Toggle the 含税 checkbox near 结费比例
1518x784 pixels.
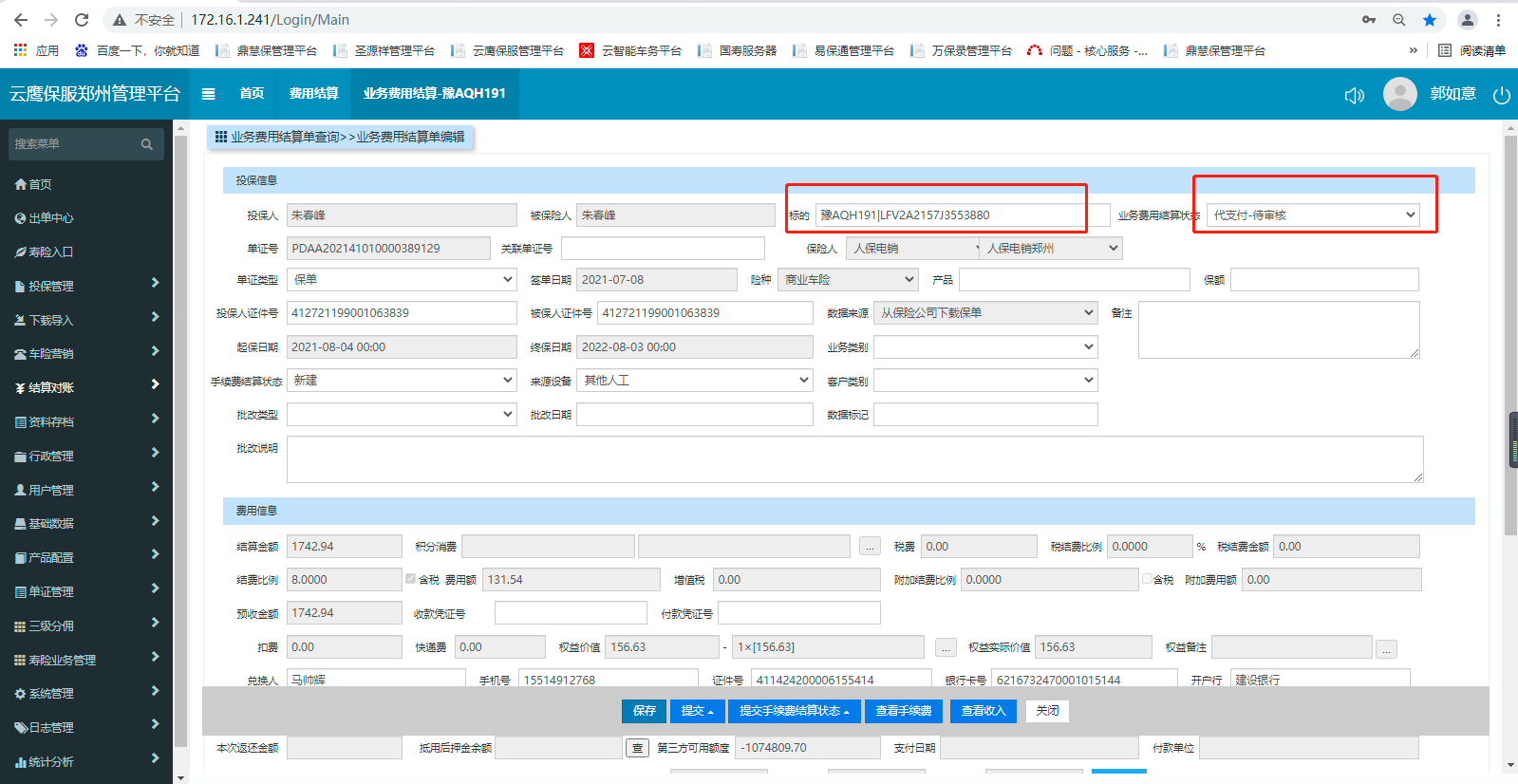click(x=411, y=579)
